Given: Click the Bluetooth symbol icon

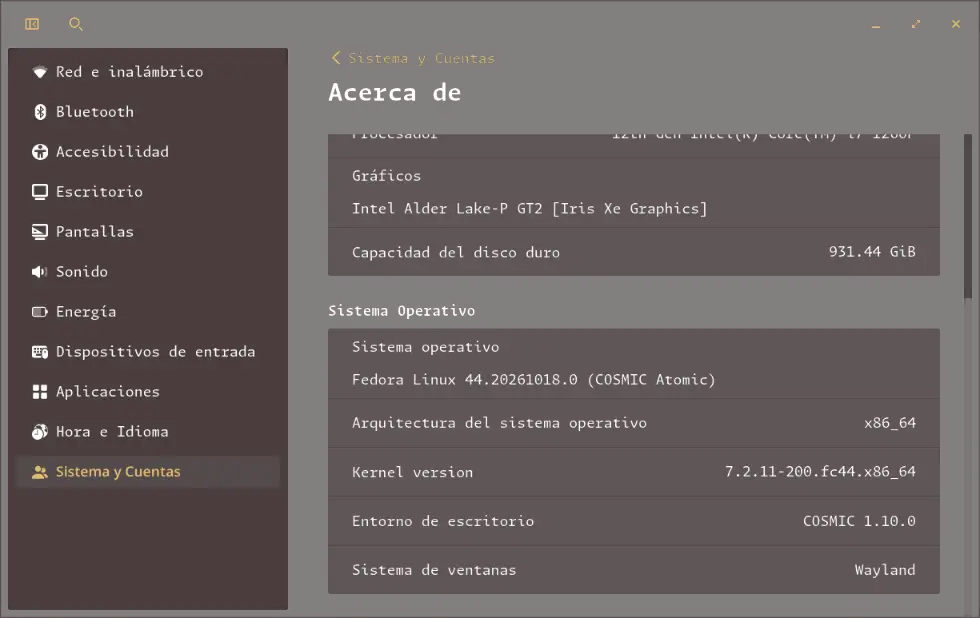Looking at the screenshot, I should [x=39, y=112].
